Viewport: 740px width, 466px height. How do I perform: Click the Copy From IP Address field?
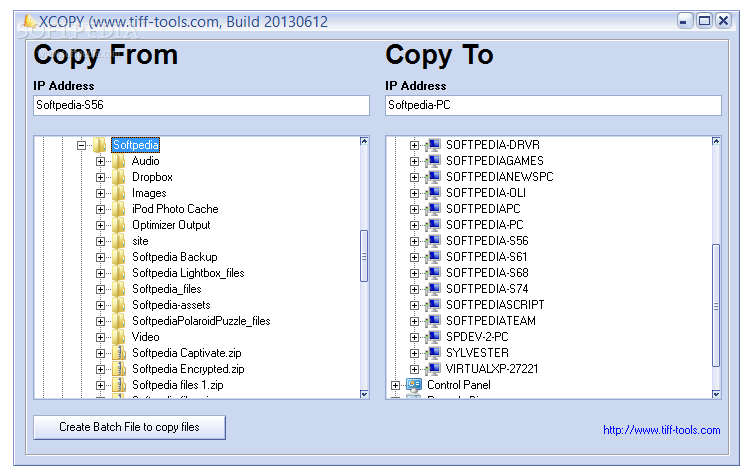point(201,105)
